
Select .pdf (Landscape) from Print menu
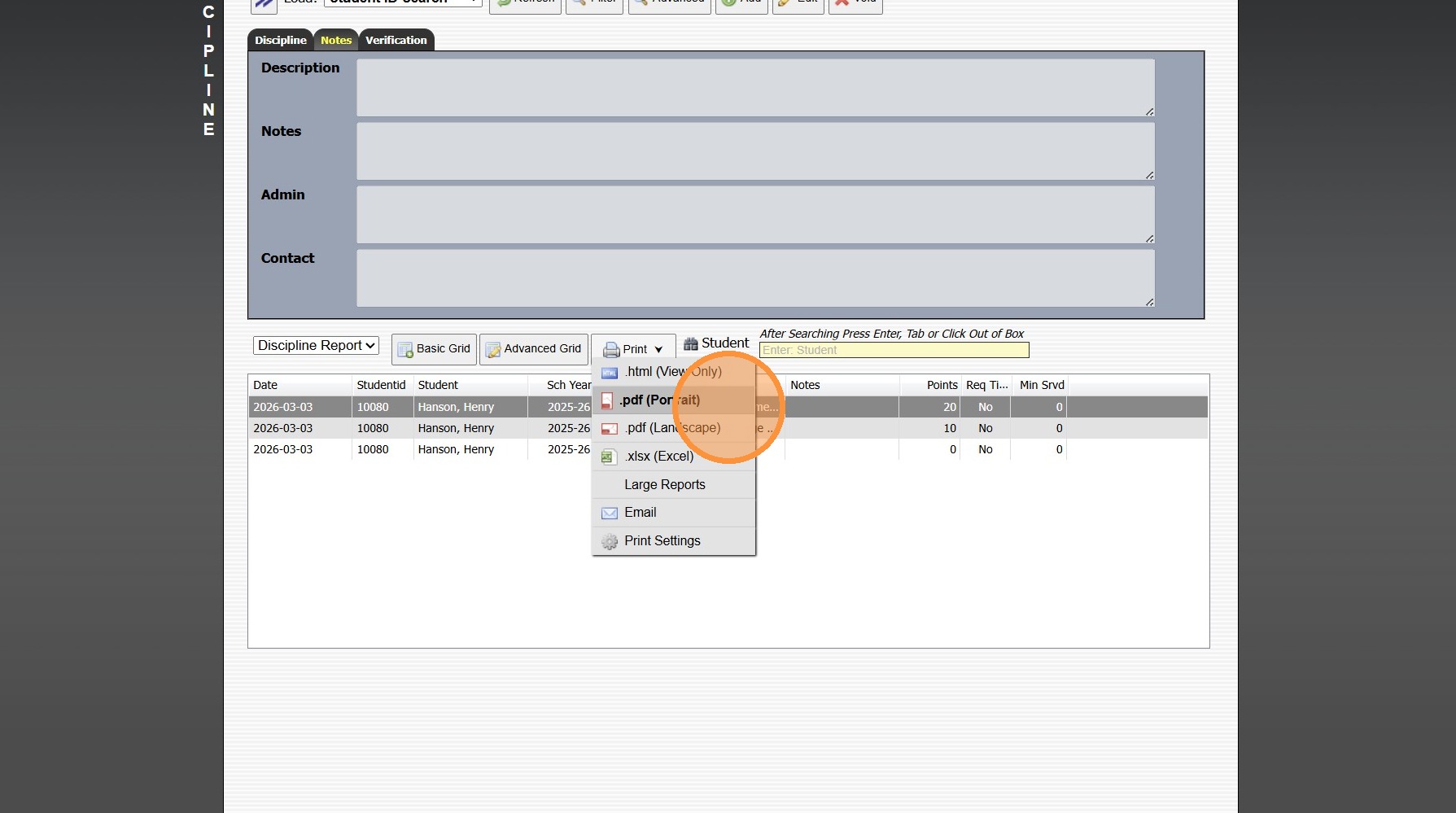tap(674, 428)
